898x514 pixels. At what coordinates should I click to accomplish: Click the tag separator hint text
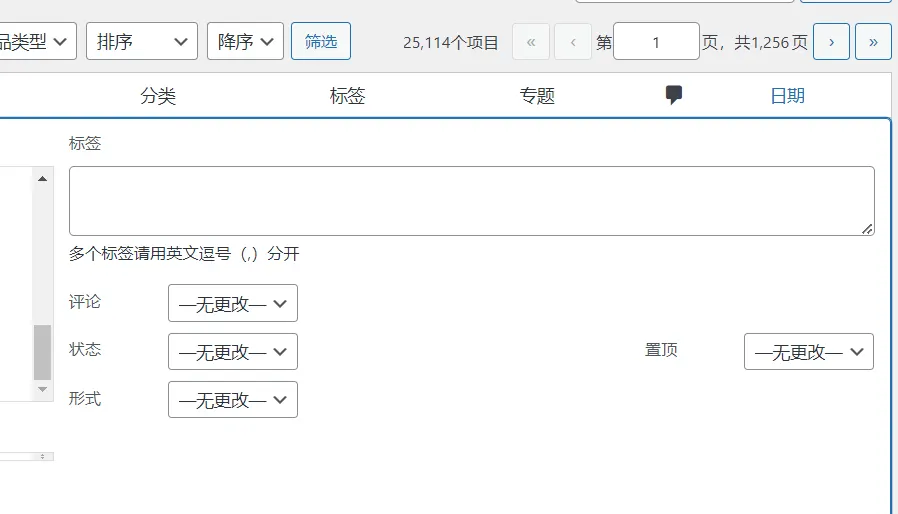[x=184, y=254]
